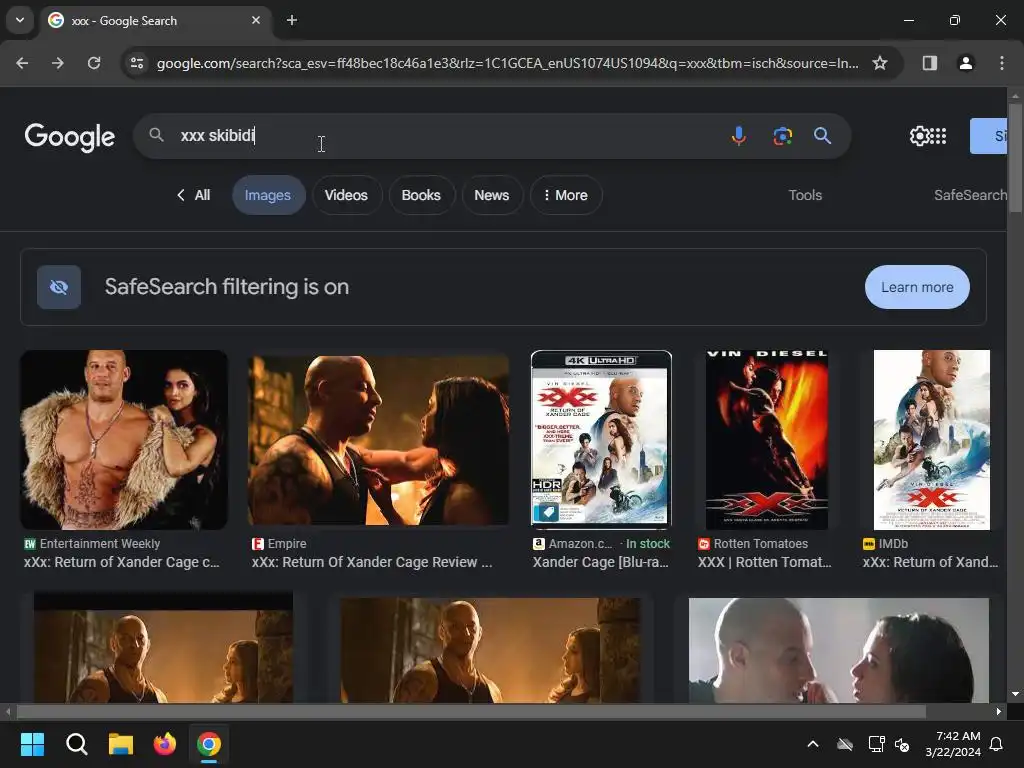Open the XXX Rotten Tomatoes link

click(x=765, y=562)
